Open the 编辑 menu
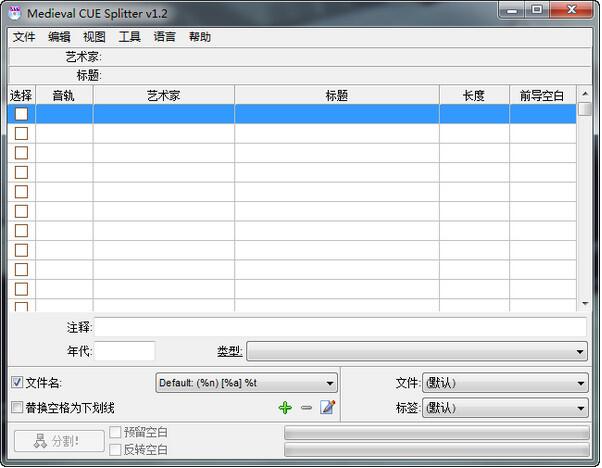This screenshot has height=468, width=602. [59, 37]
